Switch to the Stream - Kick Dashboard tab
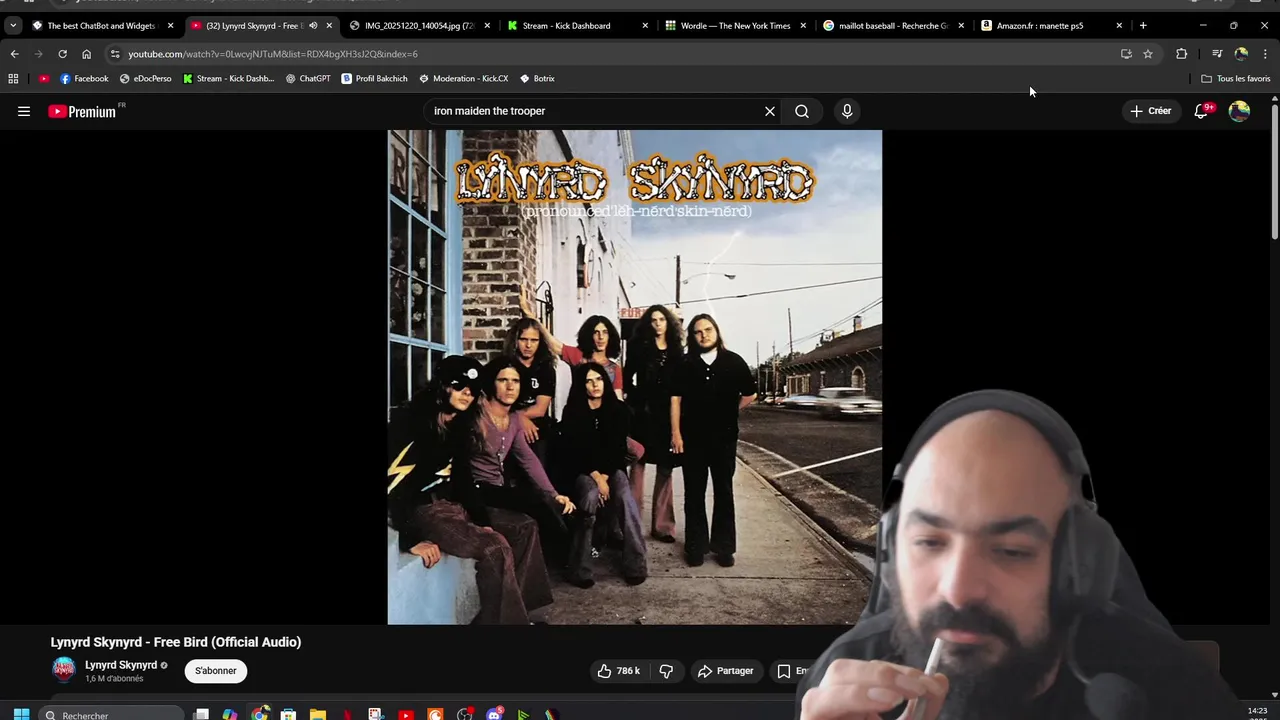This screenshot has width=1280, height=720. click(578, 26)
